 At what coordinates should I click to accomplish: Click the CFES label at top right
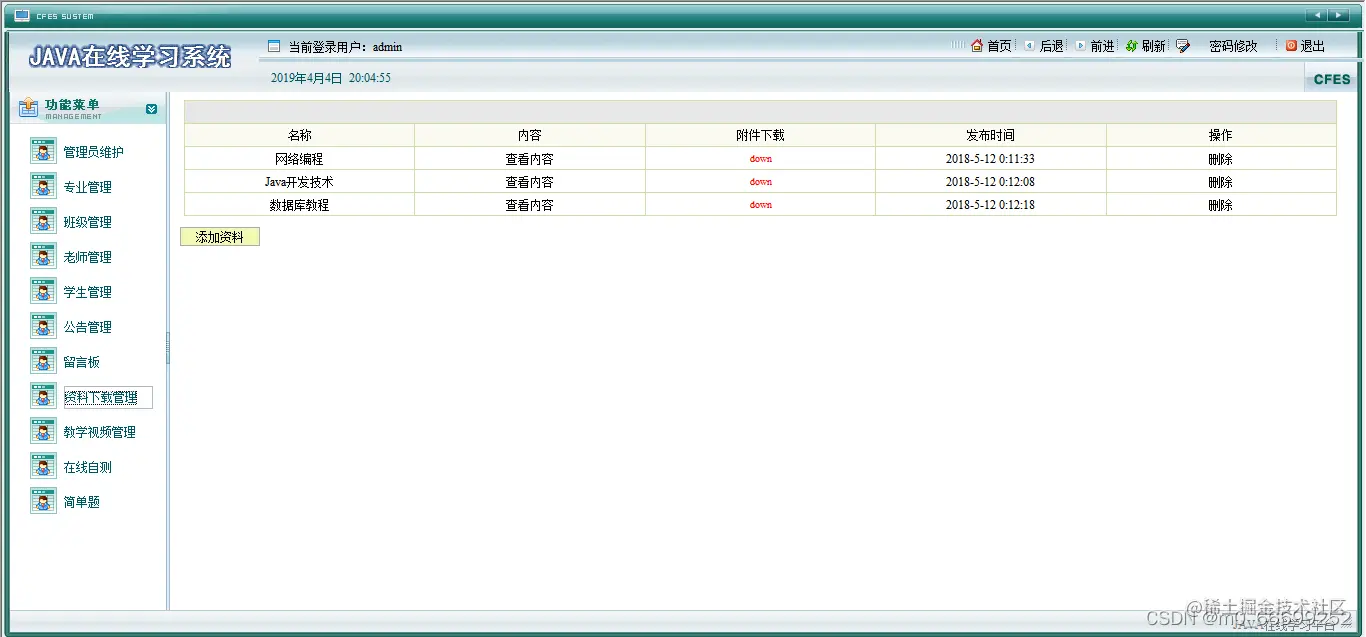click(x=1332, y=79)
